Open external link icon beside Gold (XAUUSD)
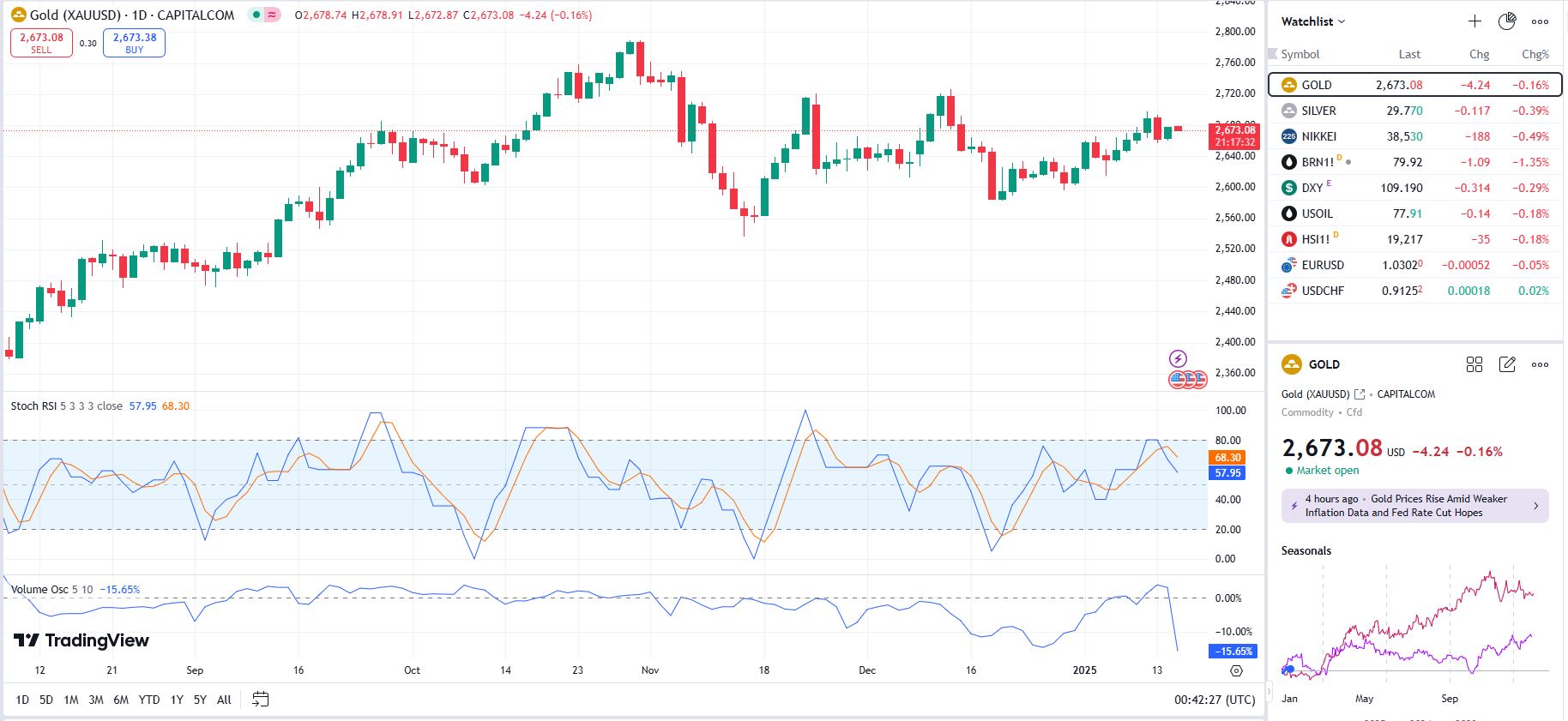The height and width of the screenshot is (721, 1568). [x=1360, y=394]
